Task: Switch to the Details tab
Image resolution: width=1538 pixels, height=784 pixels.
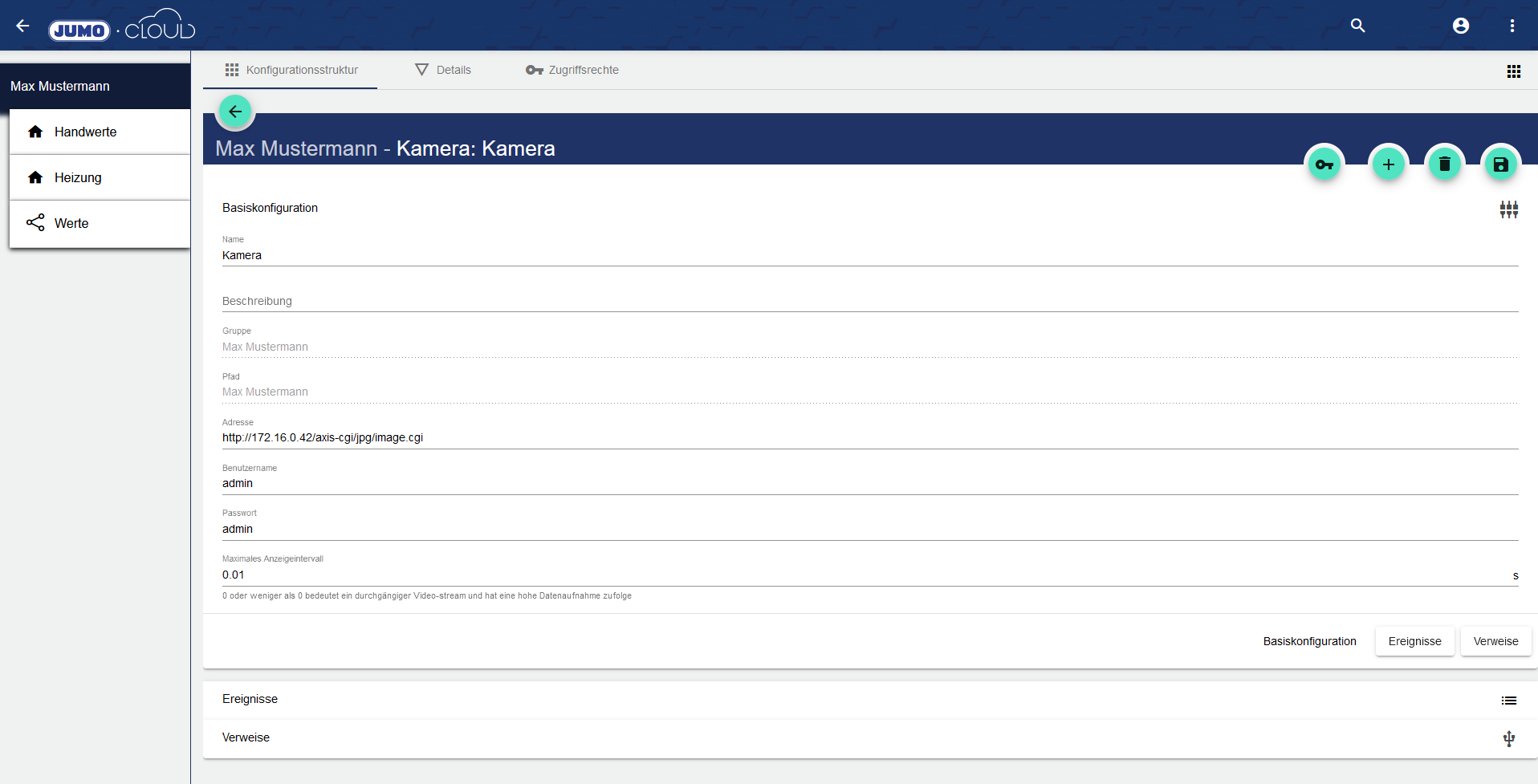Action: pos(443,70)
